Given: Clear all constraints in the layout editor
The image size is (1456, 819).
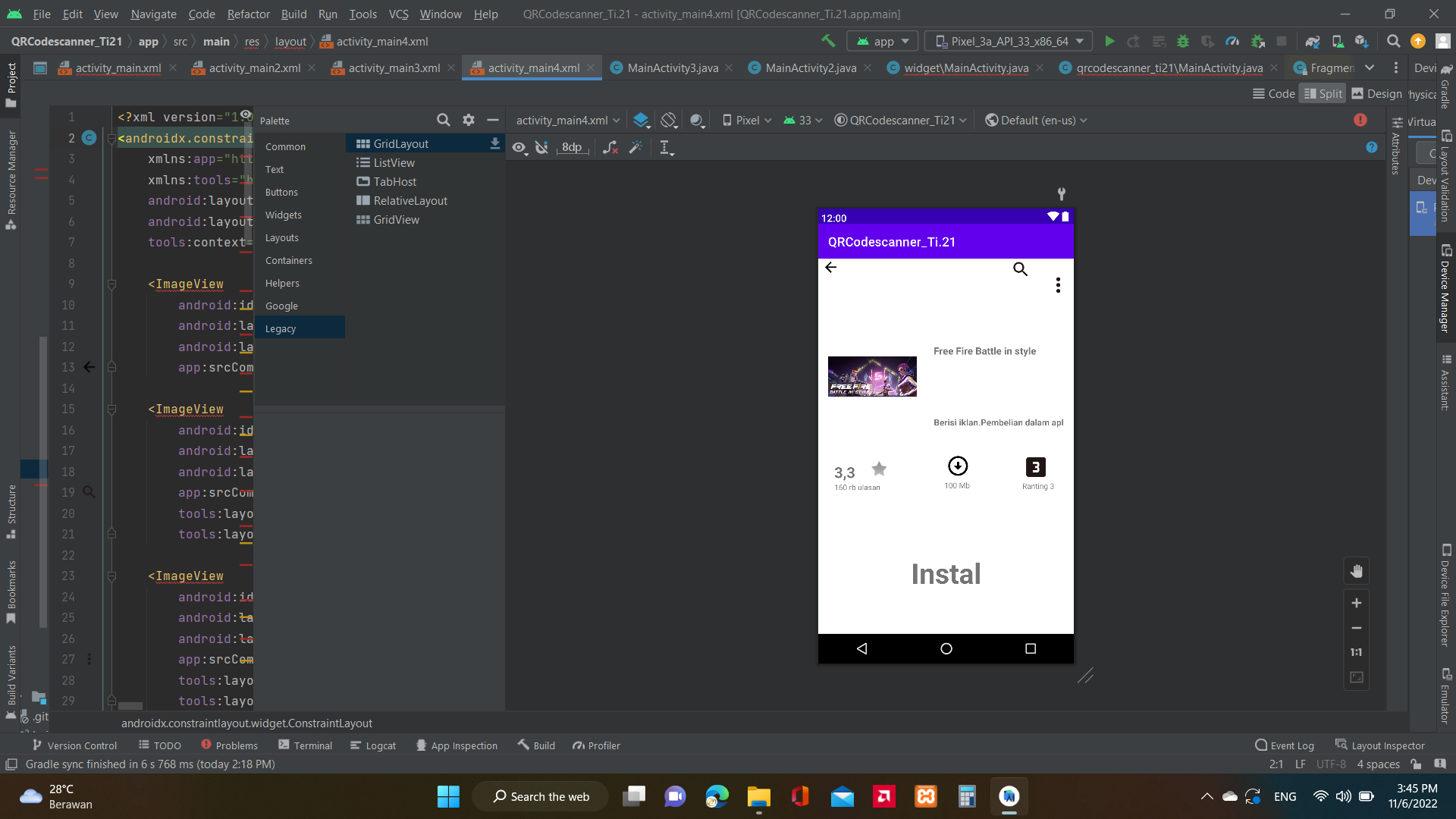Looking at the screenshot, I should (610, 149).
